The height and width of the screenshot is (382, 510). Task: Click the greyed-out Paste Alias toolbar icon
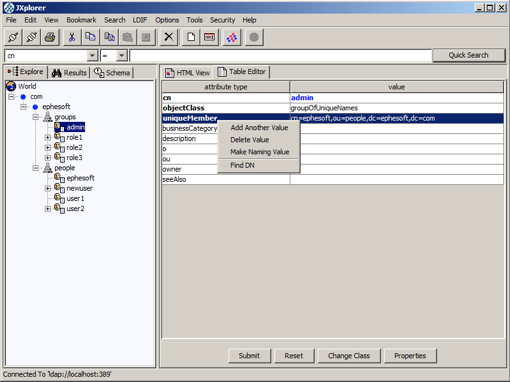[128, 37]
